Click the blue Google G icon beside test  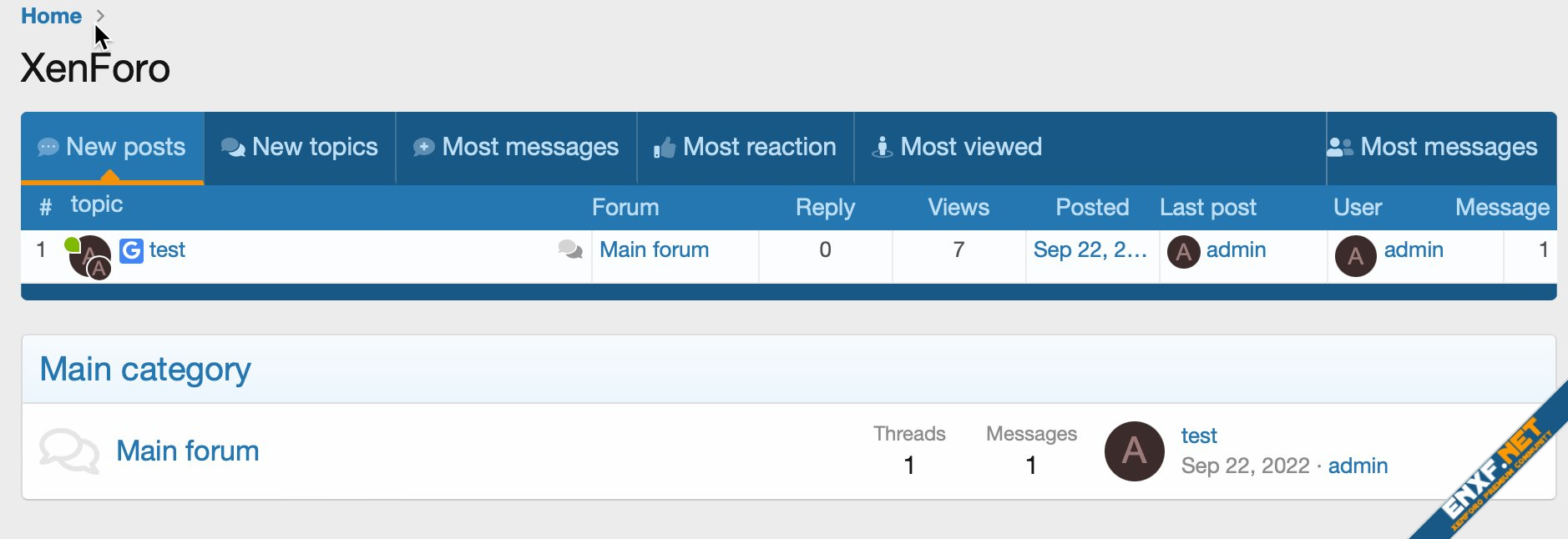(x=131, y=250)
